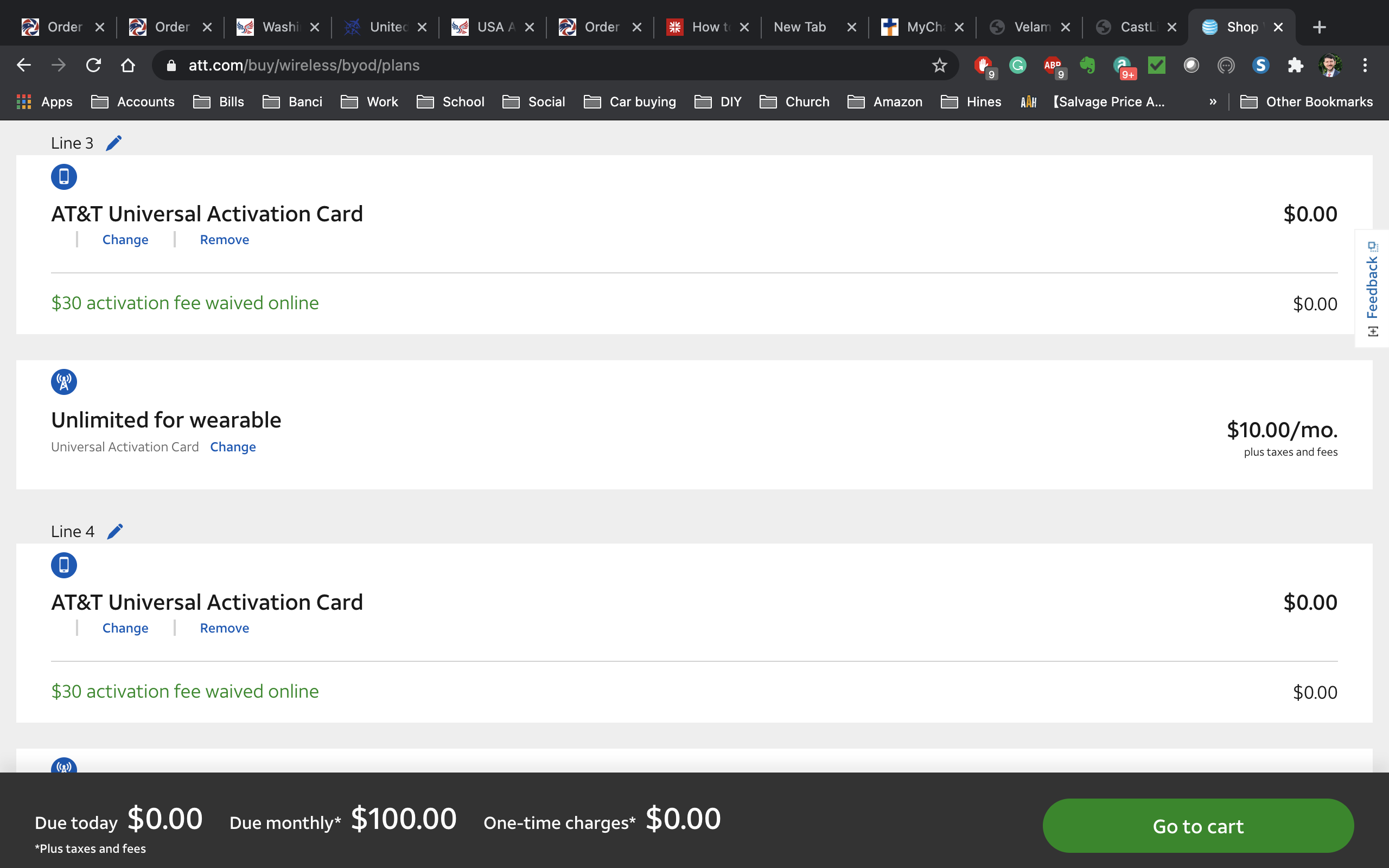Bookmark this page with the star icon

coord(939,66)
